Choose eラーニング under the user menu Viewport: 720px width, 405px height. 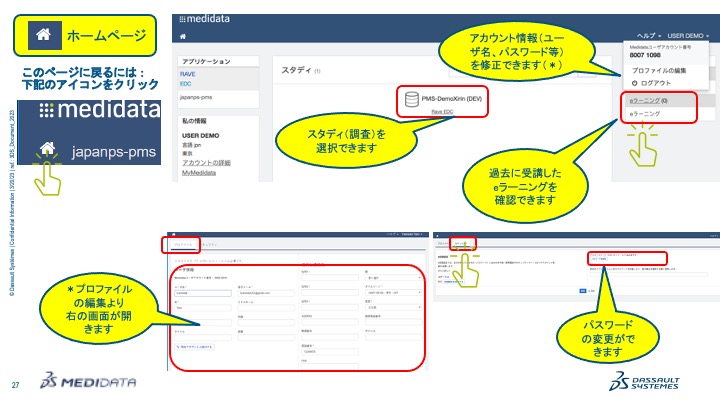(645, 115)
